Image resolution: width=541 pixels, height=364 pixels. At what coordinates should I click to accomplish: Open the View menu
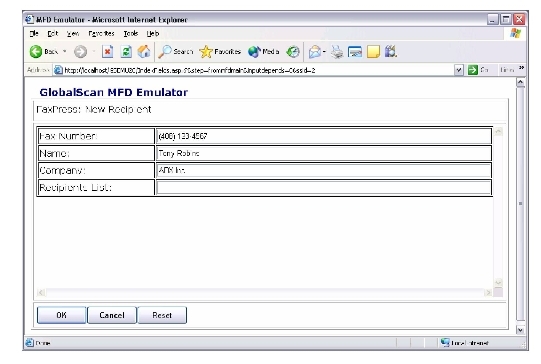(x=73, y=33)
